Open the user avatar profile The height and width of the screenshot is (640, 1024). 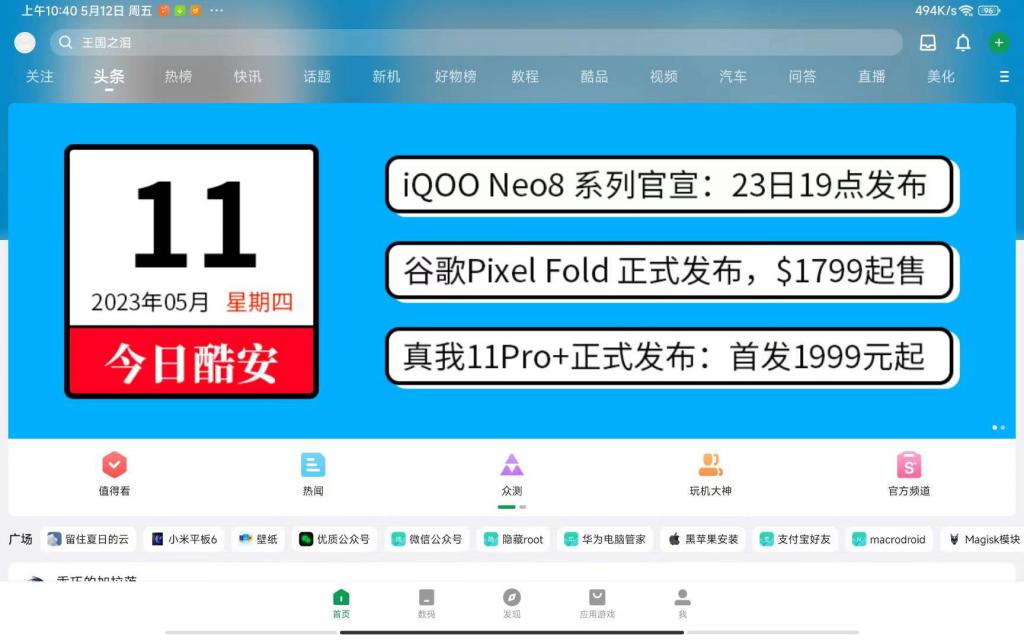(x=25, y=42)
